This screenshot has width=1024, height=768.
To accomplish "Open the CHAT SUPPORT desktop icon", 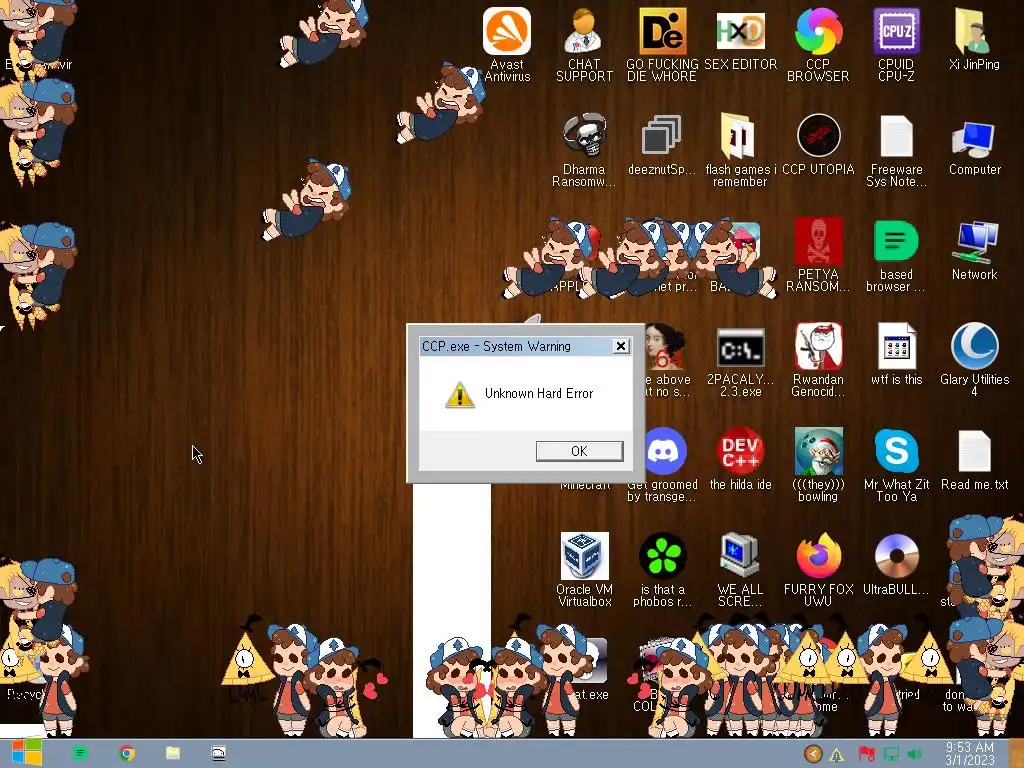I will click(x=584, y=44).
